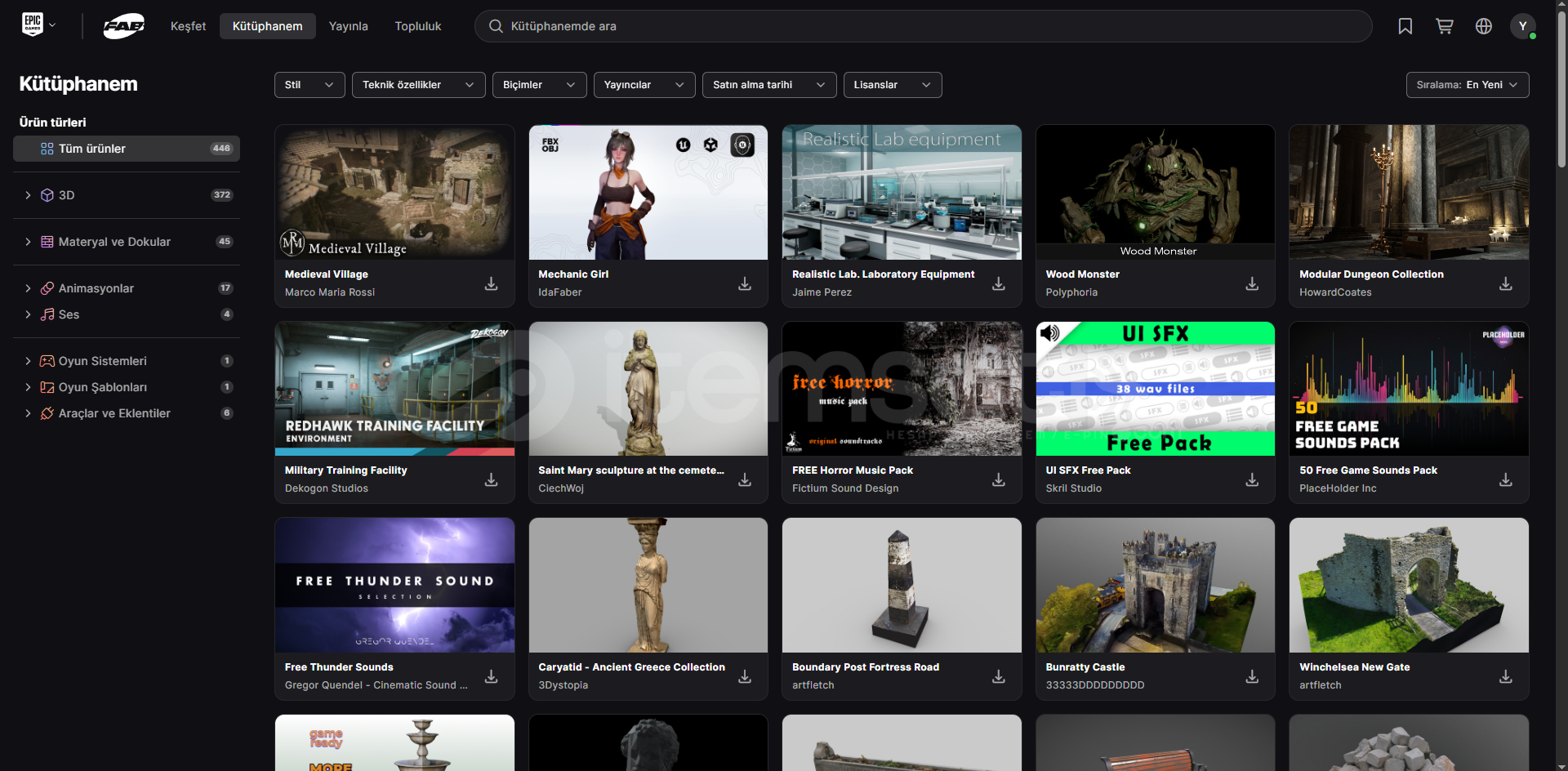Select Tüm ürünler in sidebar
The height and width of the screenshot is (771, 1568).
pyautogui.click(x=126, y=149)
